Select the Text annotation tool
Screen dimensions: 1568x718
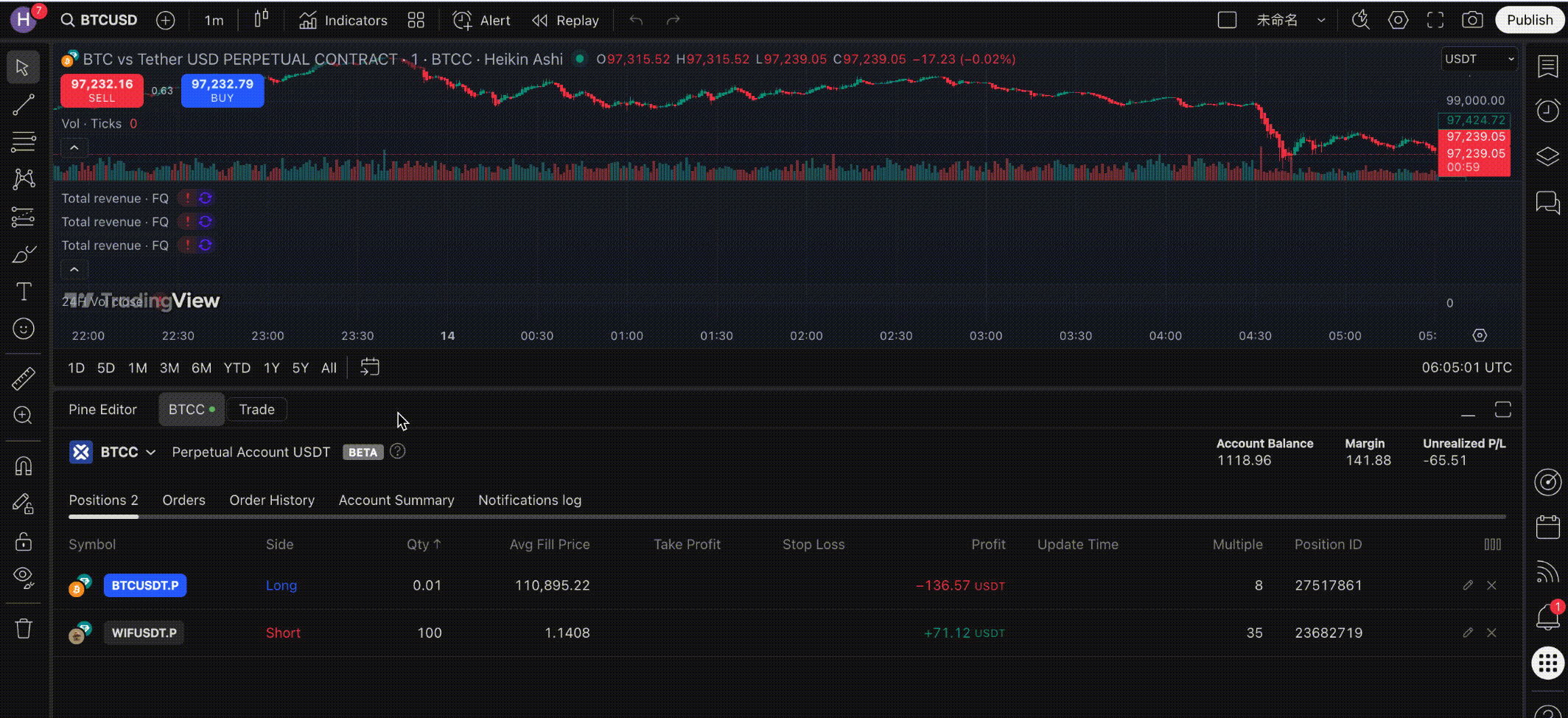pos(23,291)
